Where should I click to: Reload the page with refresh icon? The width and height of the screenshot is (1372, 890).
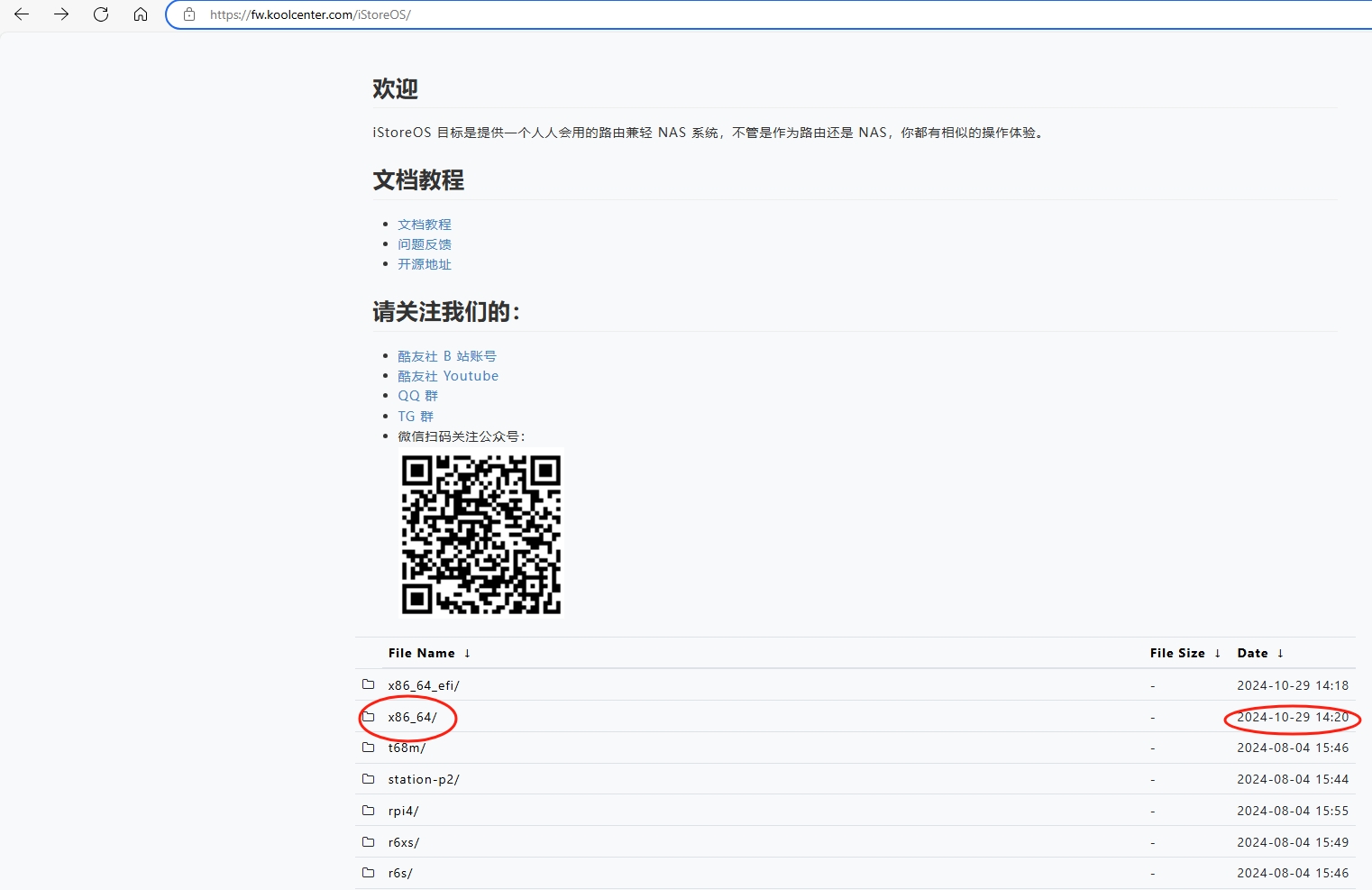pyautogui.click(x=101, y=14)
